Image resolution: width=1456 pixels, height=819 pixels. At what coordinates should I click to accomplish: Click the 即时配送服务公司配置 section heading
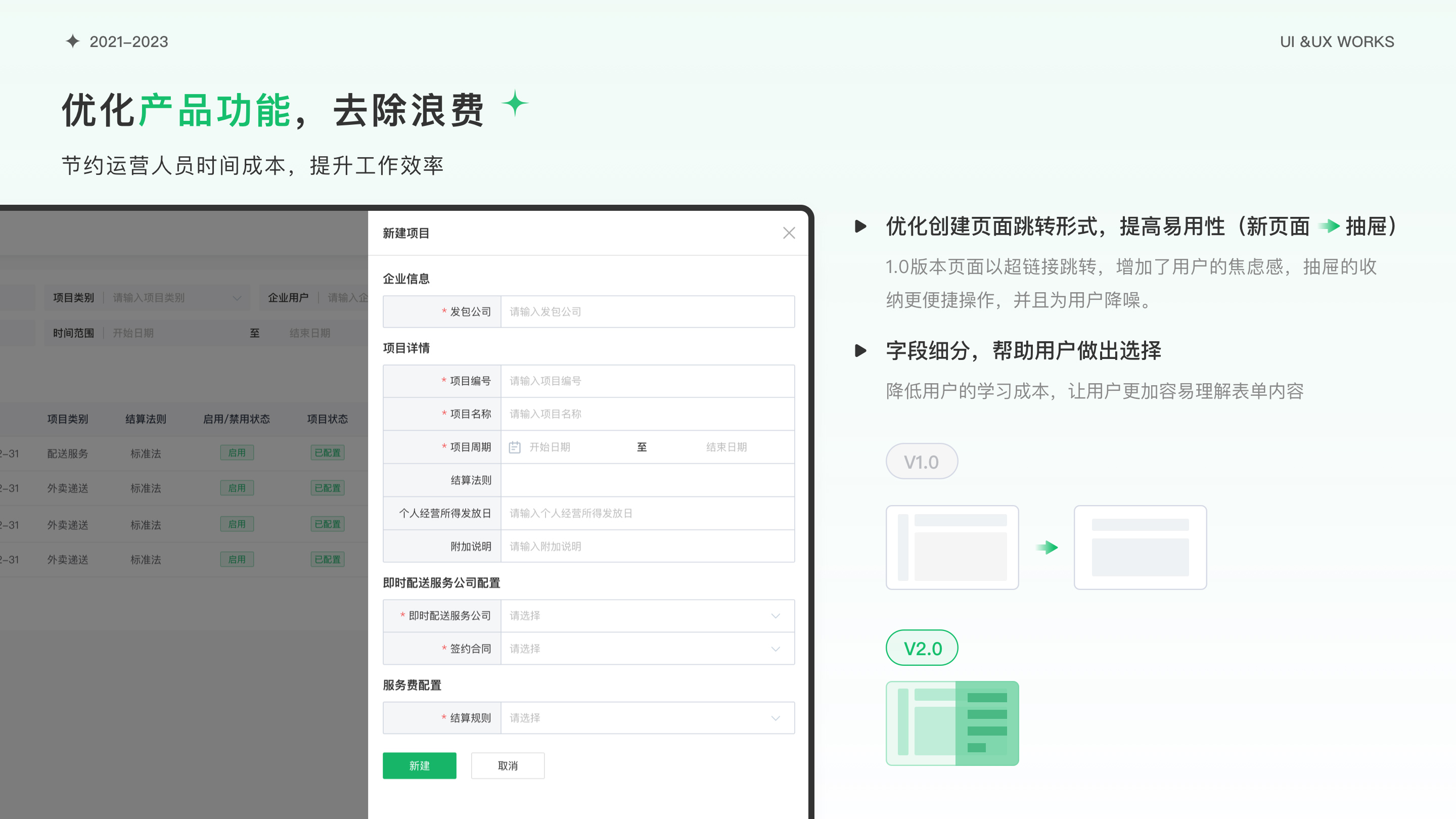(x=441, y=583)
